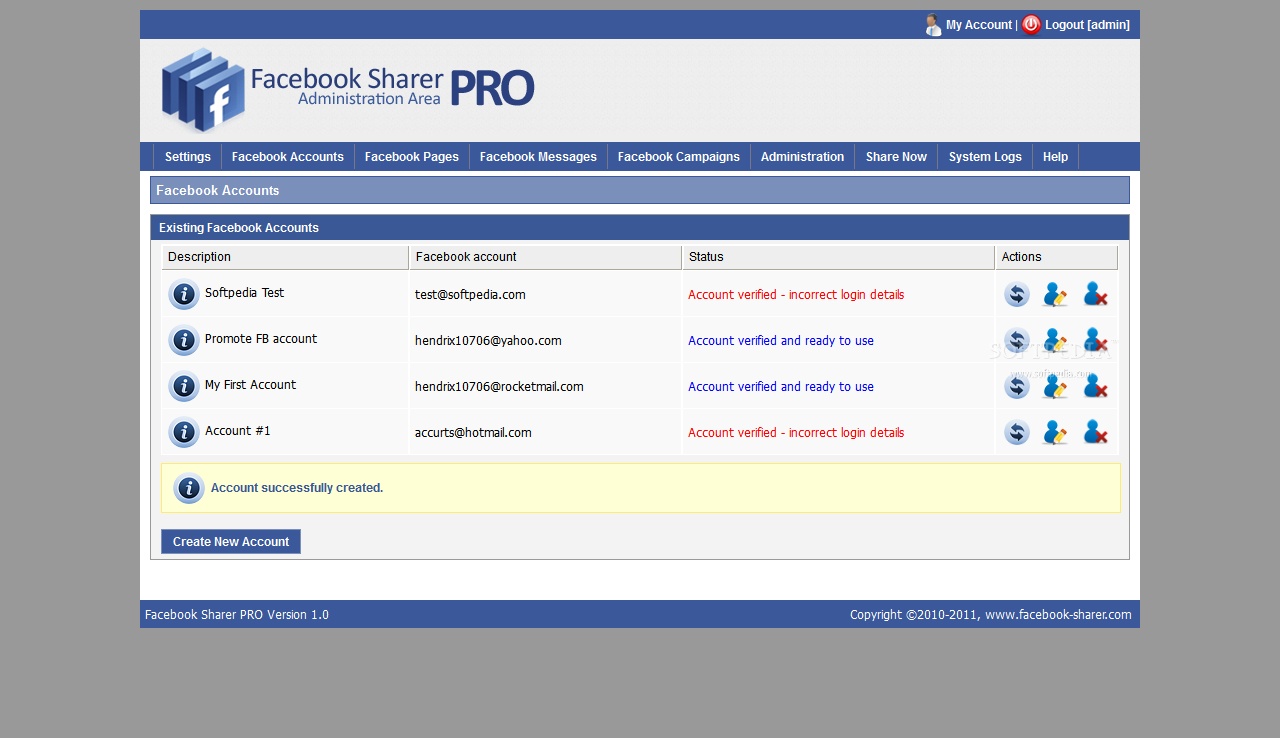Screen dimensions: 1280x738
Task: Select Share Now in navigation bar
Action: 896,157
